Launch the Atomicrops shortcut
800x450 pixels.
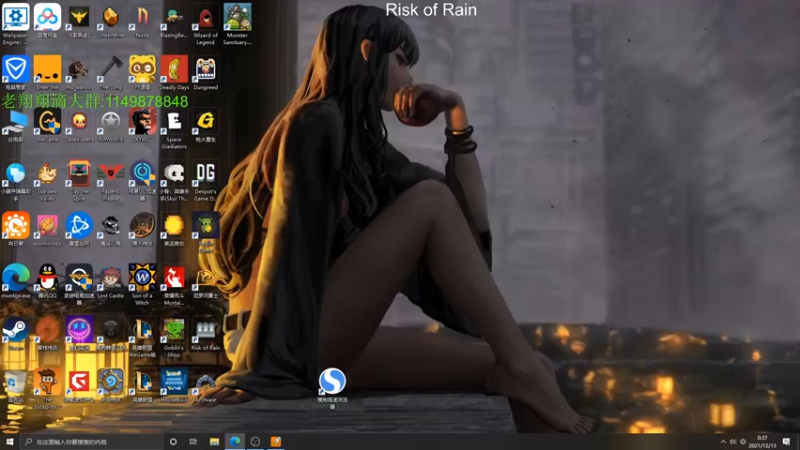pos(47,230)
